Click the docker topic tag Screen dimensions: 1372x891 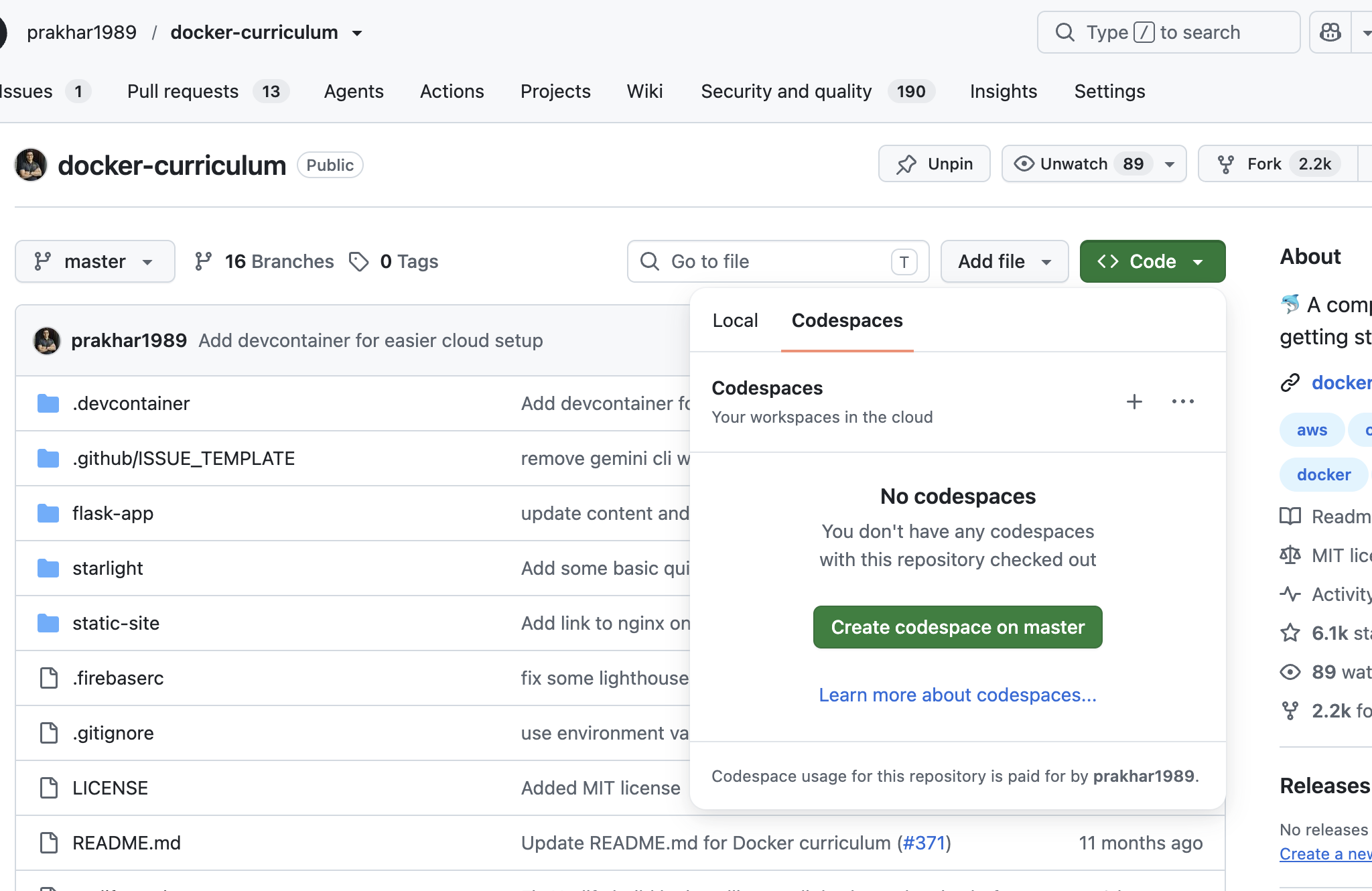(1324, 474)
